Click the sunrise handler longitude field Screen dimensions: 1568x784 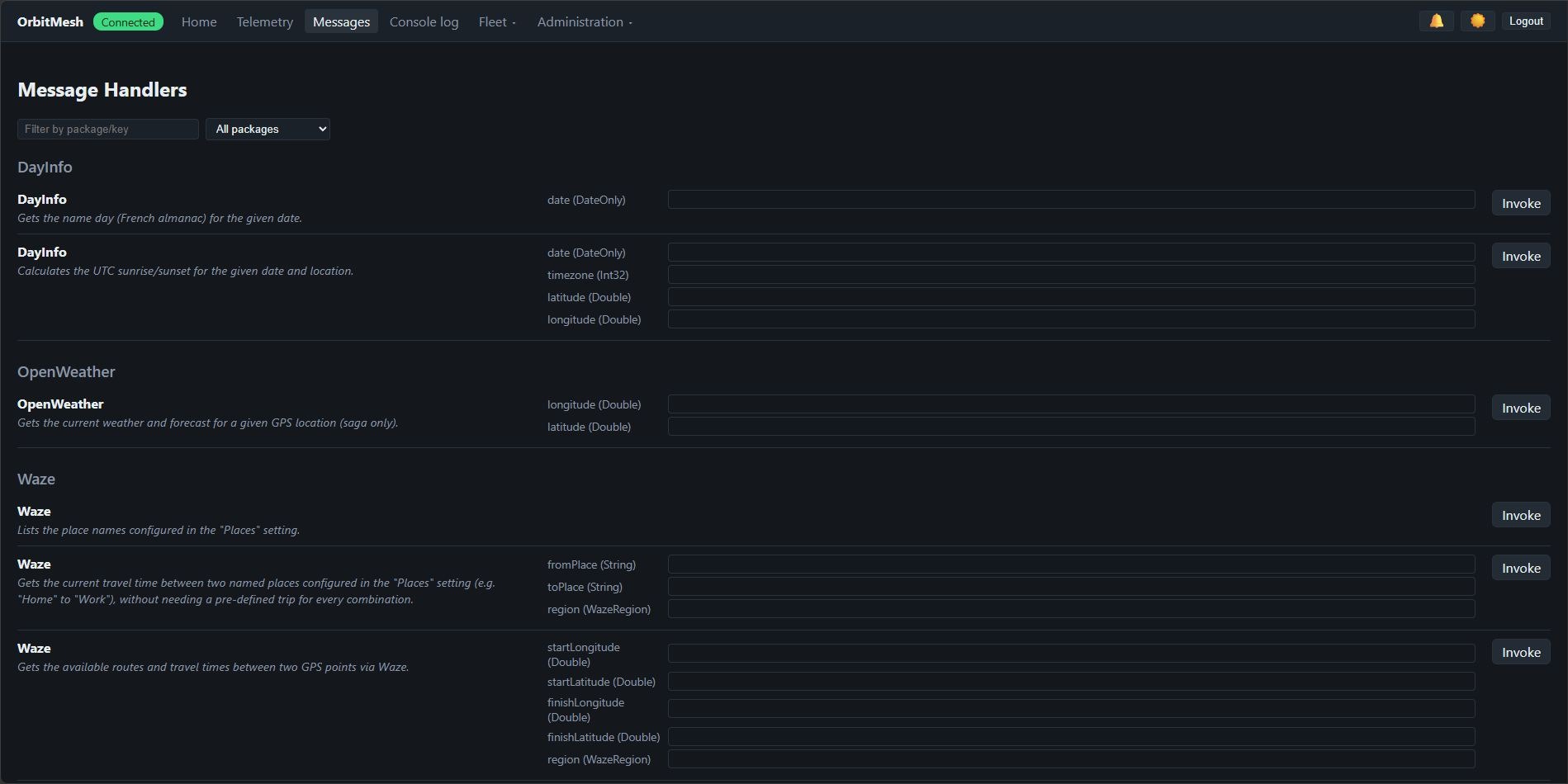[x=1071, y=319]
